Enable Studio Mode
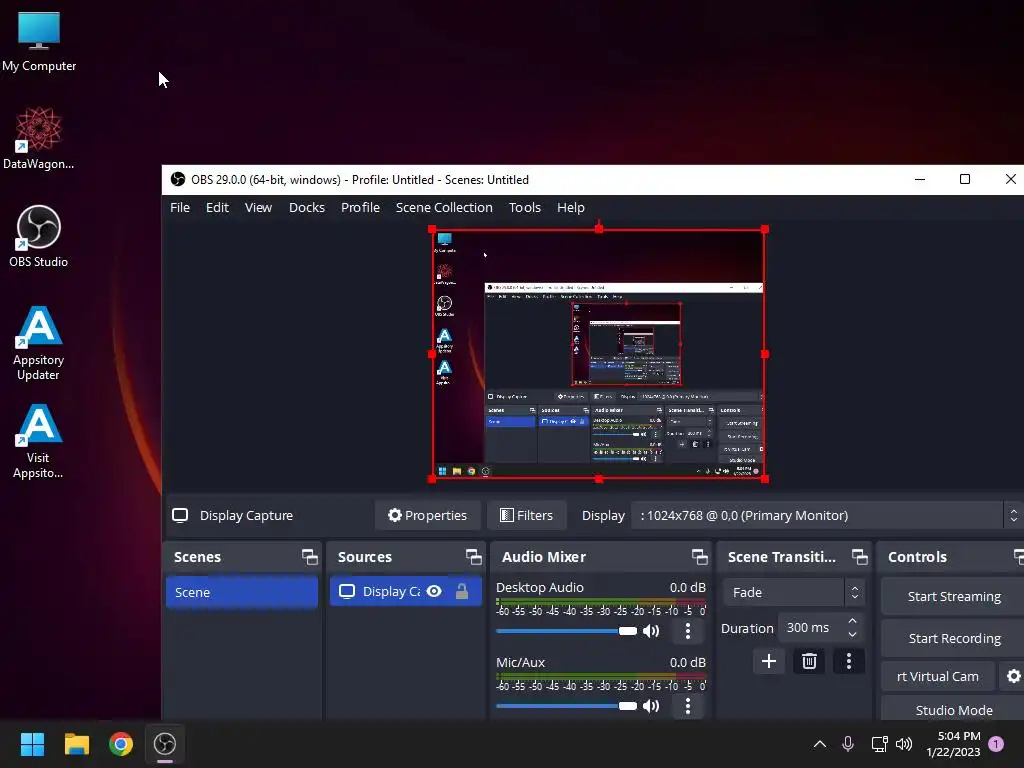Viewport: 1024px width, 768px height. (953, 709)
